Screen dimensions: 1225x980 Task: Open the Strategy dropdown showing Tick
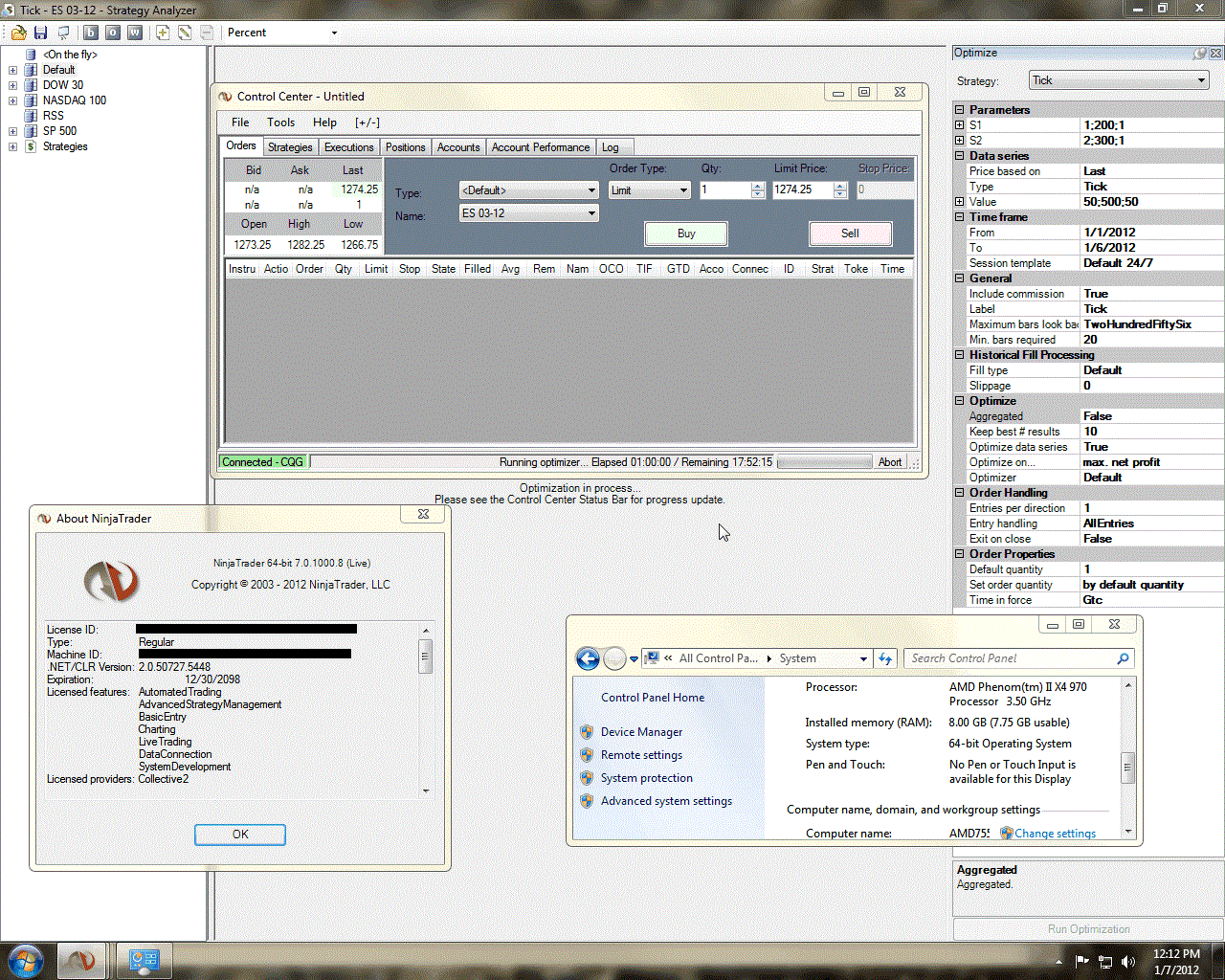[x=1119, y=80]
